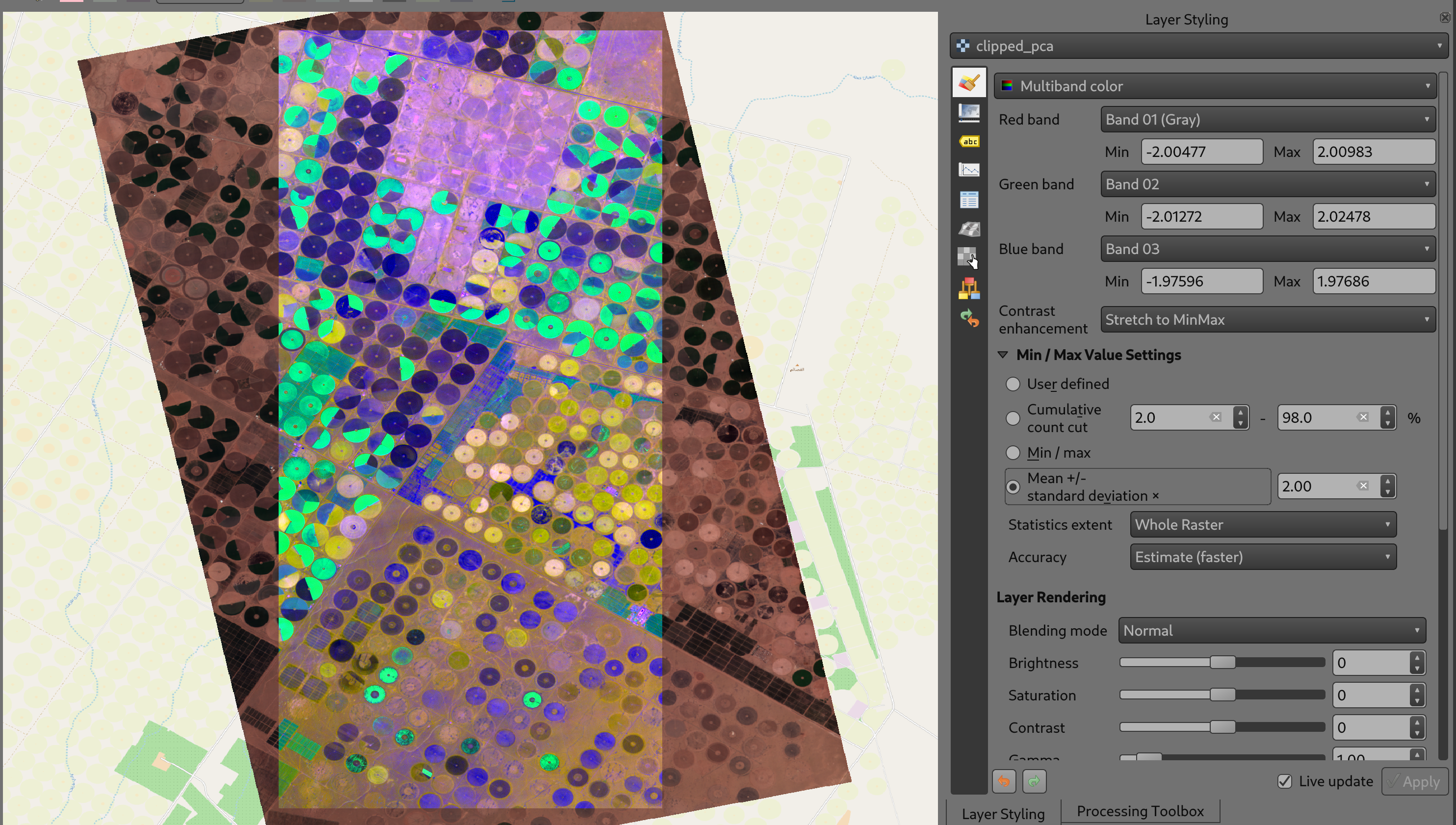Disable the Live update checkbox
This screenshot has width=1456, height=825.
[x=1285, y=781]
